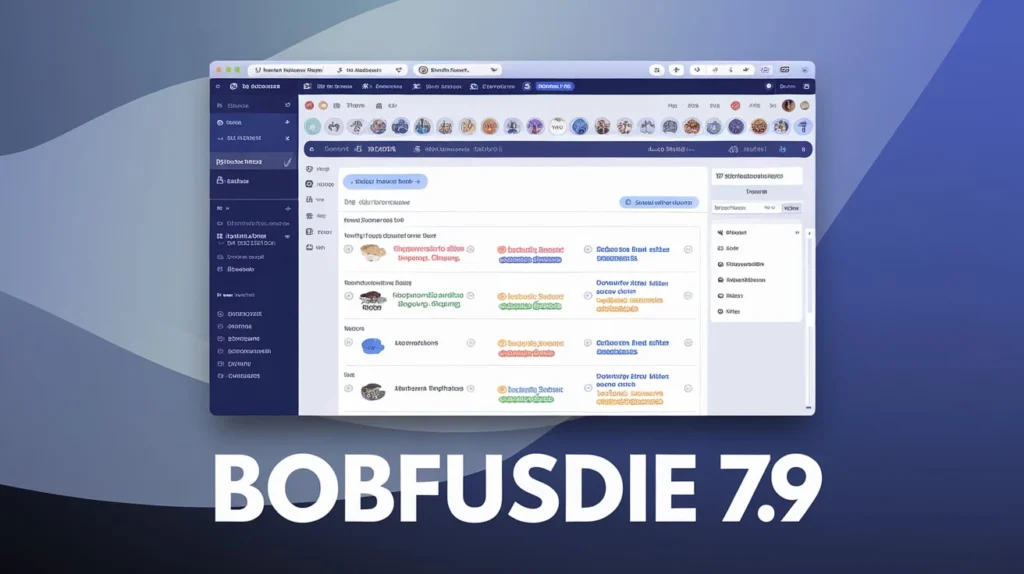Select the radio circle beside the blue hat row
This screenshot has height=574, width=1024.
click(x=349, y=343)
